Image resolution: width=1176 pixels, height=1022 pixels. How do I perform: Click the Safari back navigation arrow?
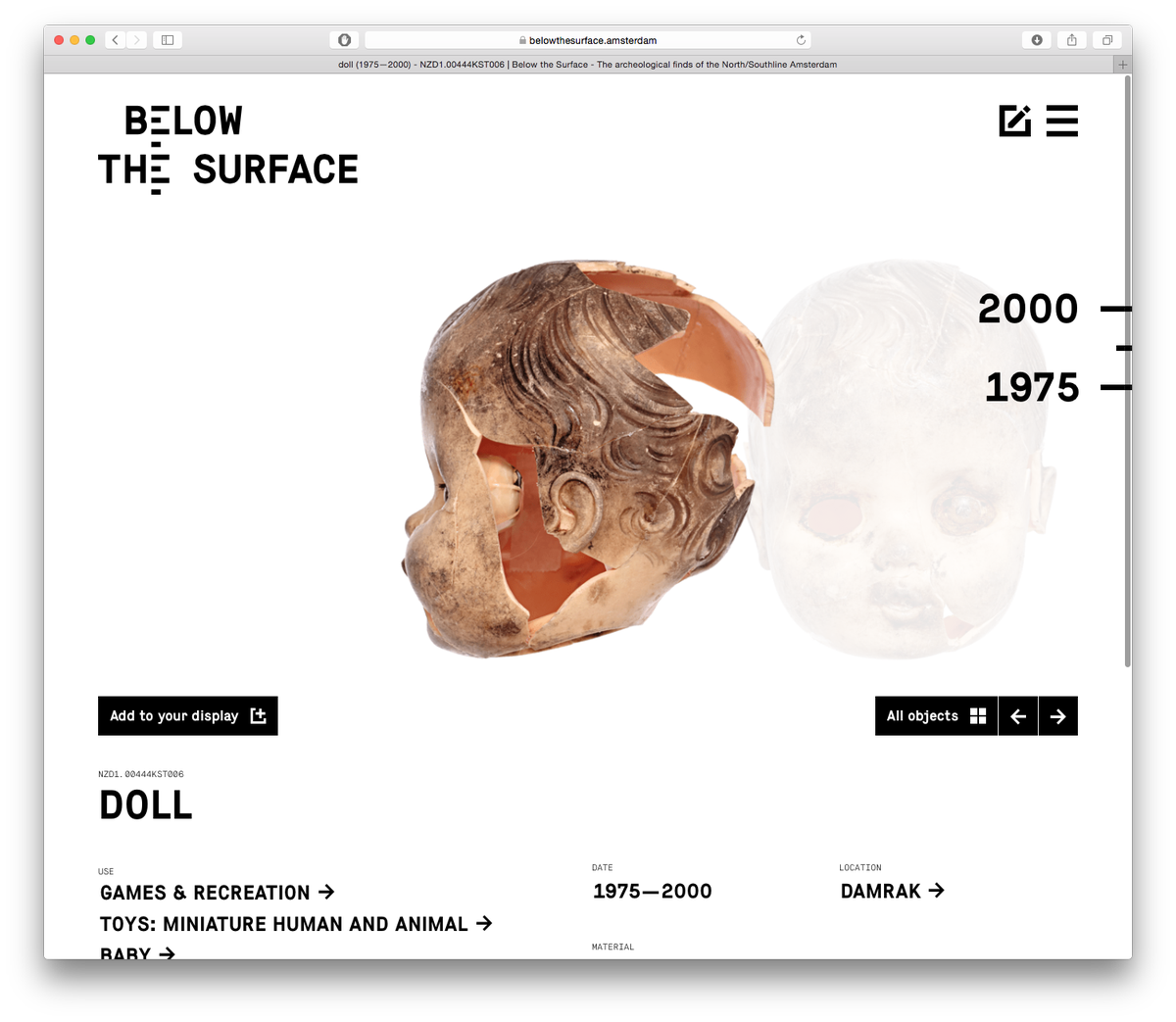(x=115, y=40)
